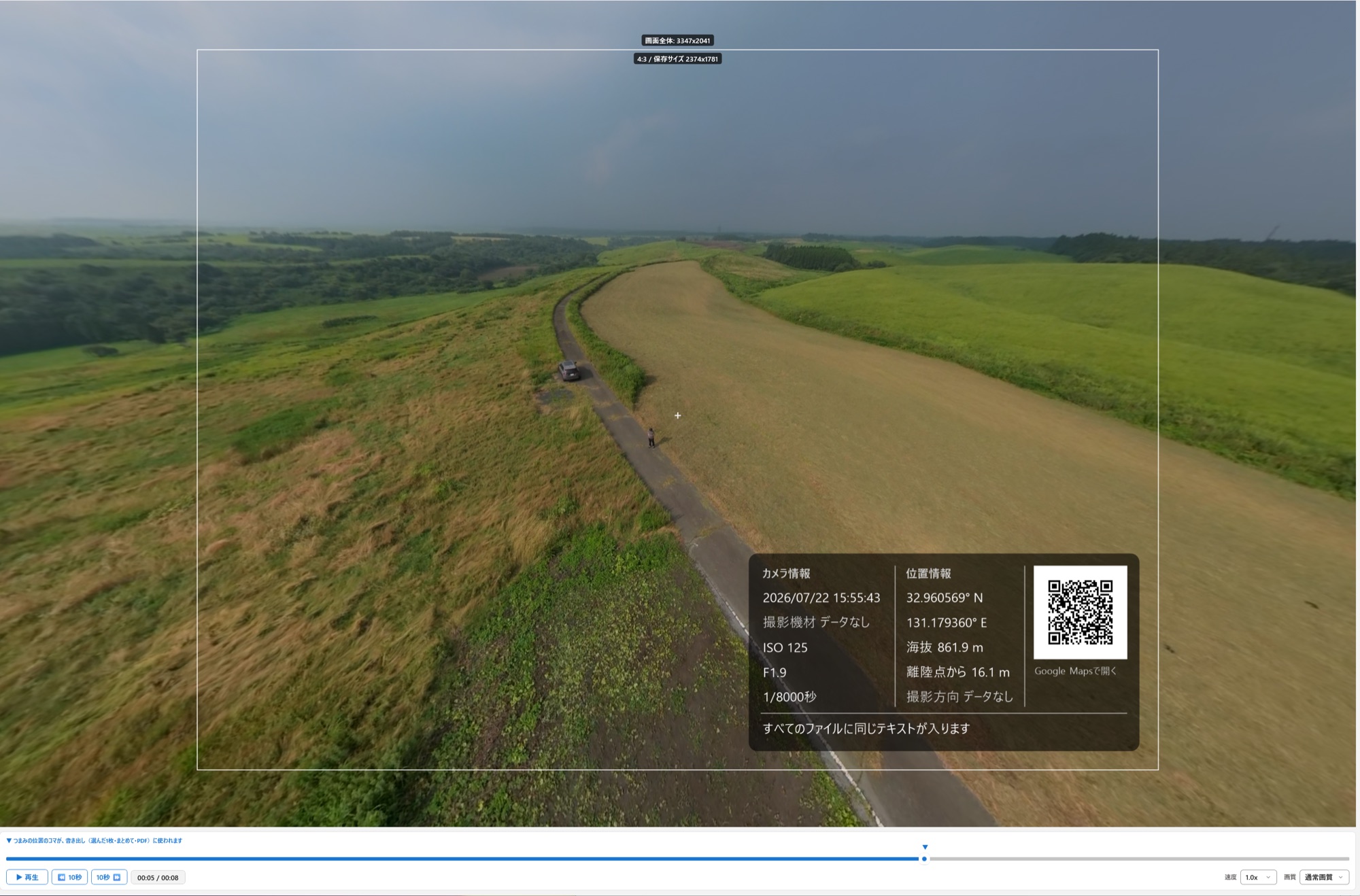Click the 離陸点から 16.1 m text

coord(957,672)
